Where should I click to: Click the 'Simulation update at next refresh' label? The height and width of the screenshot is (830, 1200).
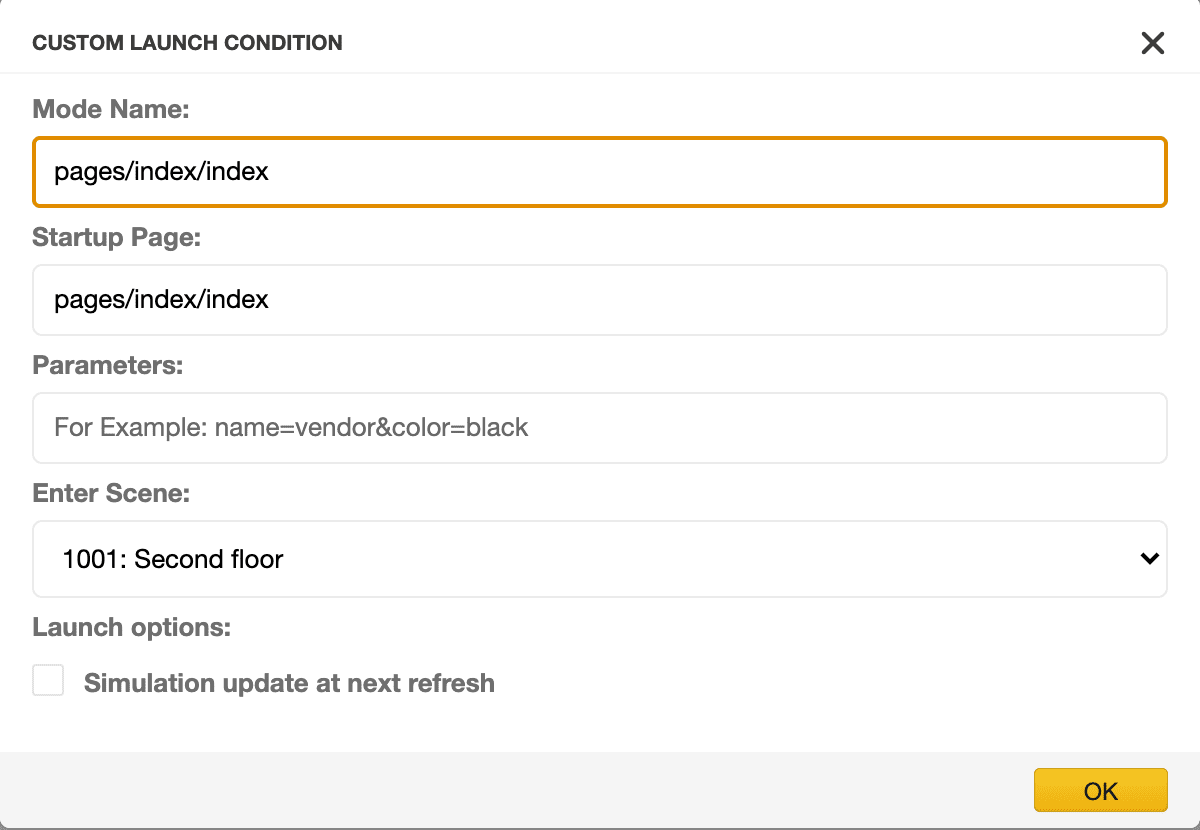pyautogui.click(x=289, y=683)
